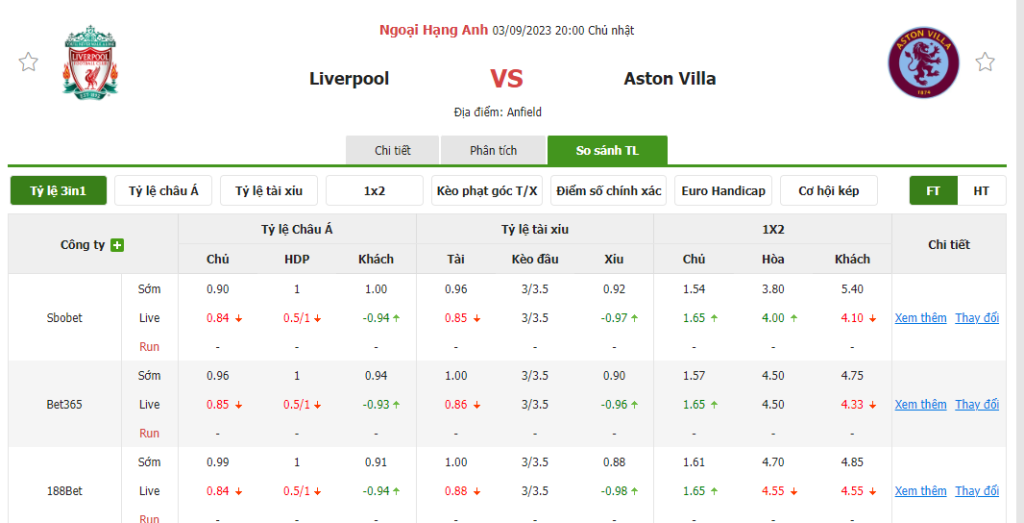Click the Liverpool club crest
The image size is (1024, 523).
[91, 64]
